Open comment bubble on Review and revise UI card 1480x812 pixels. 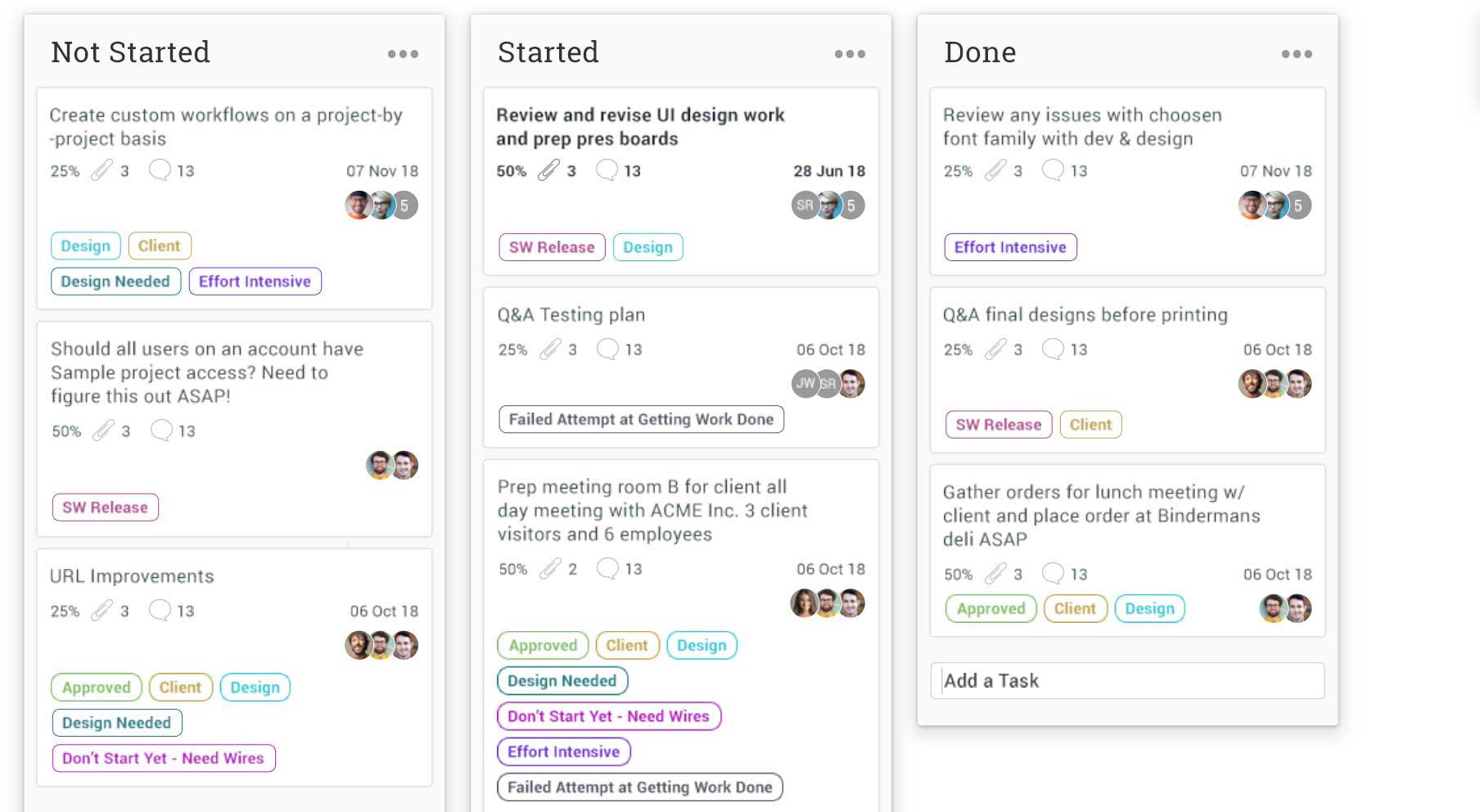pyautogui.click(x=607, y=170)
